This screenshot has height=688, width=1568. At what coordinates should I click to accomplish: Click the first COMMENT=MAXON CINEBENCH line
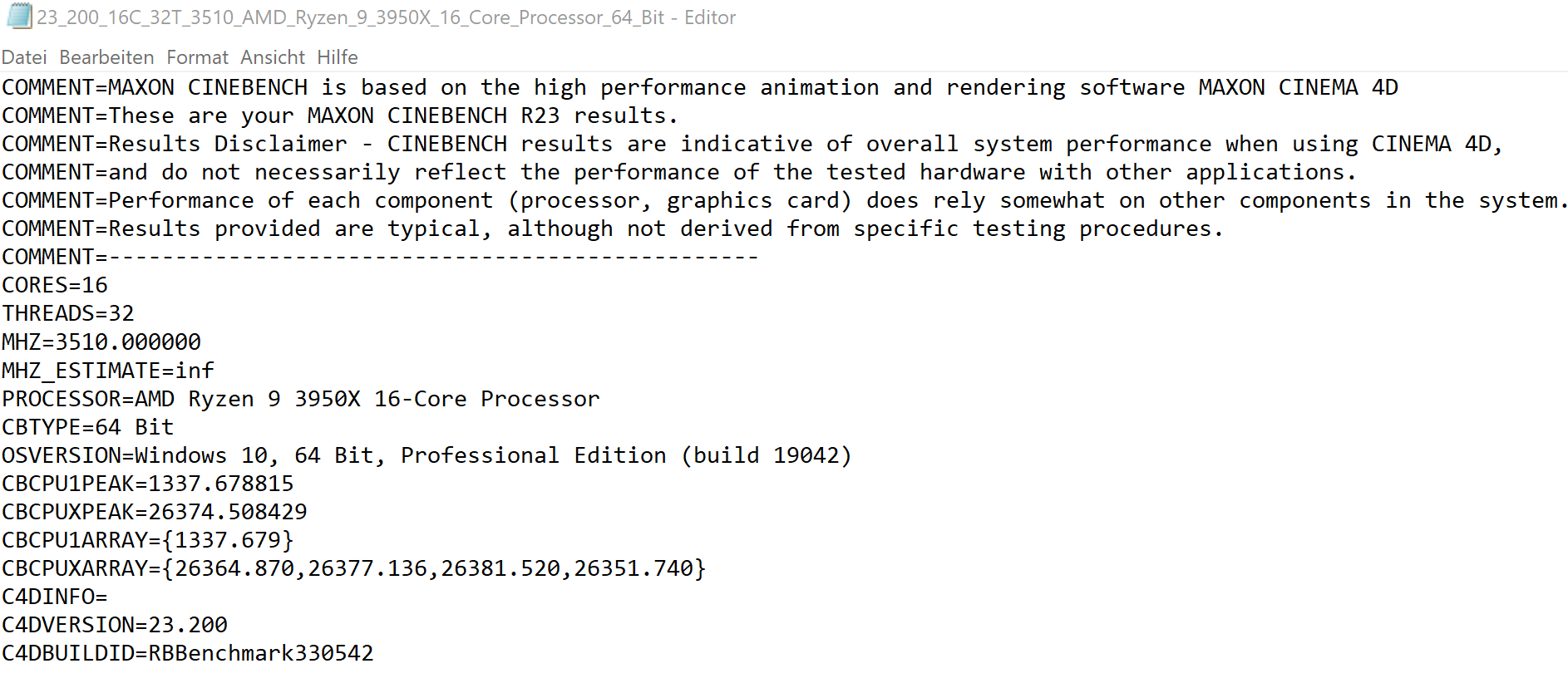tap(700, 87)
